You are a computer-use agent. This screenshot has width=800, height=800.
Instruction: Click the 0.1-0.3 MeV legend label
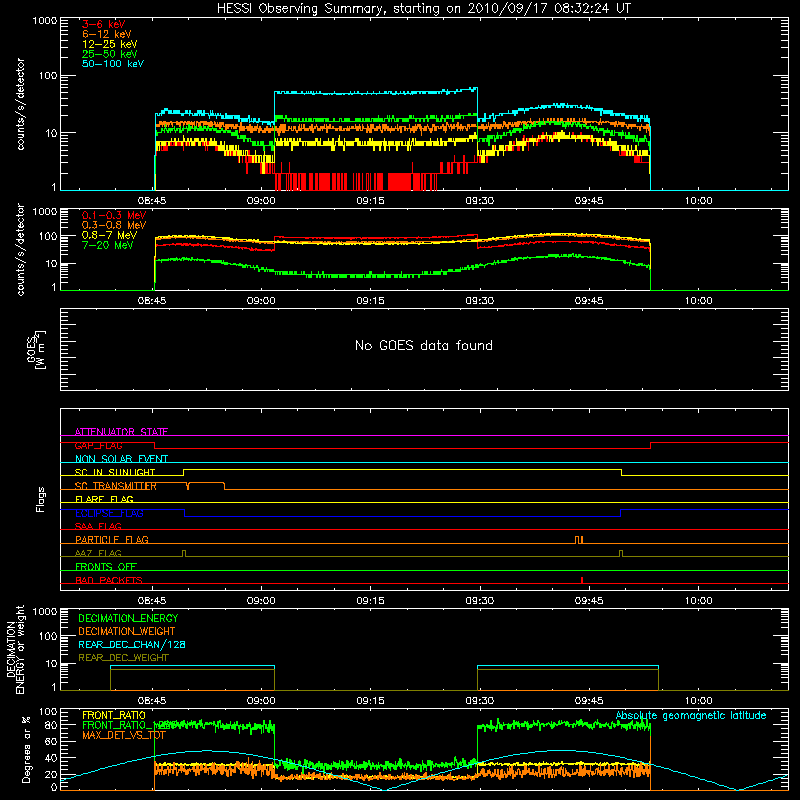tap(114, 215)
